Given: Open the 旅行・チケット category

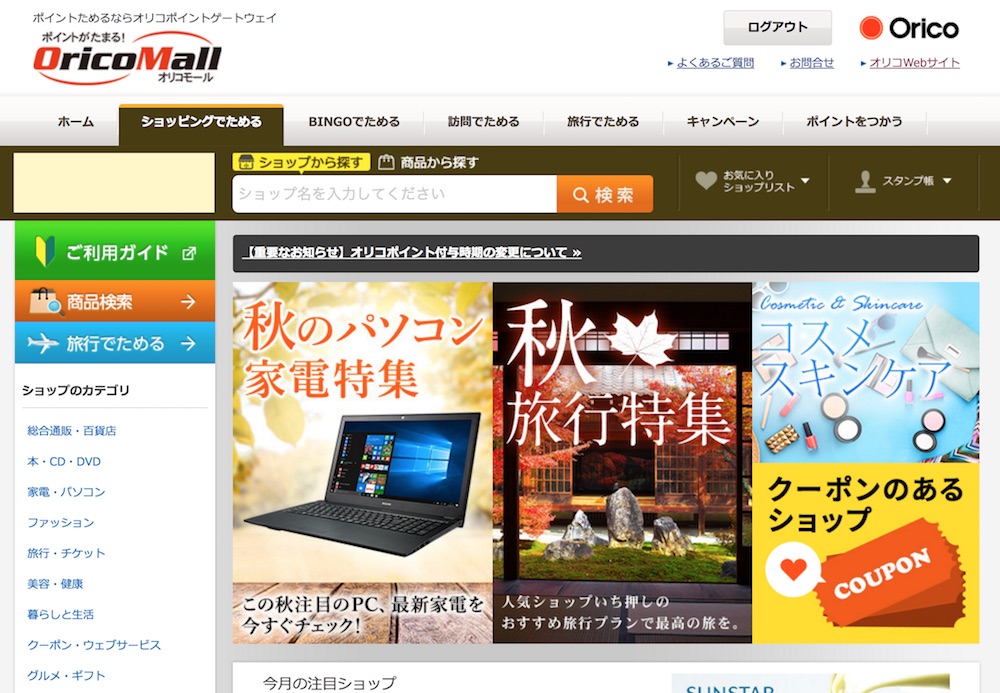Looking at the screenshot, I should coord(66,553).
